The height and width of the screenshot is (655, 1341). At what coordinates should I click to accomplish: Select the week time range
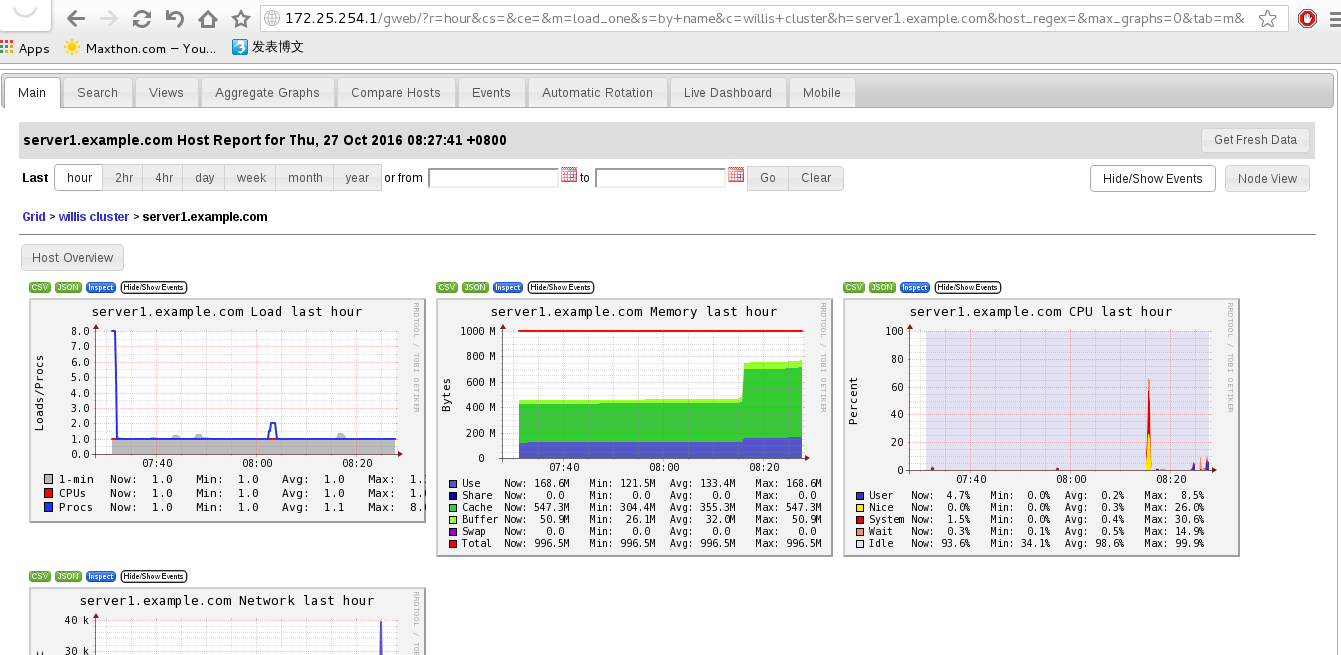click(x=251, y=178)
